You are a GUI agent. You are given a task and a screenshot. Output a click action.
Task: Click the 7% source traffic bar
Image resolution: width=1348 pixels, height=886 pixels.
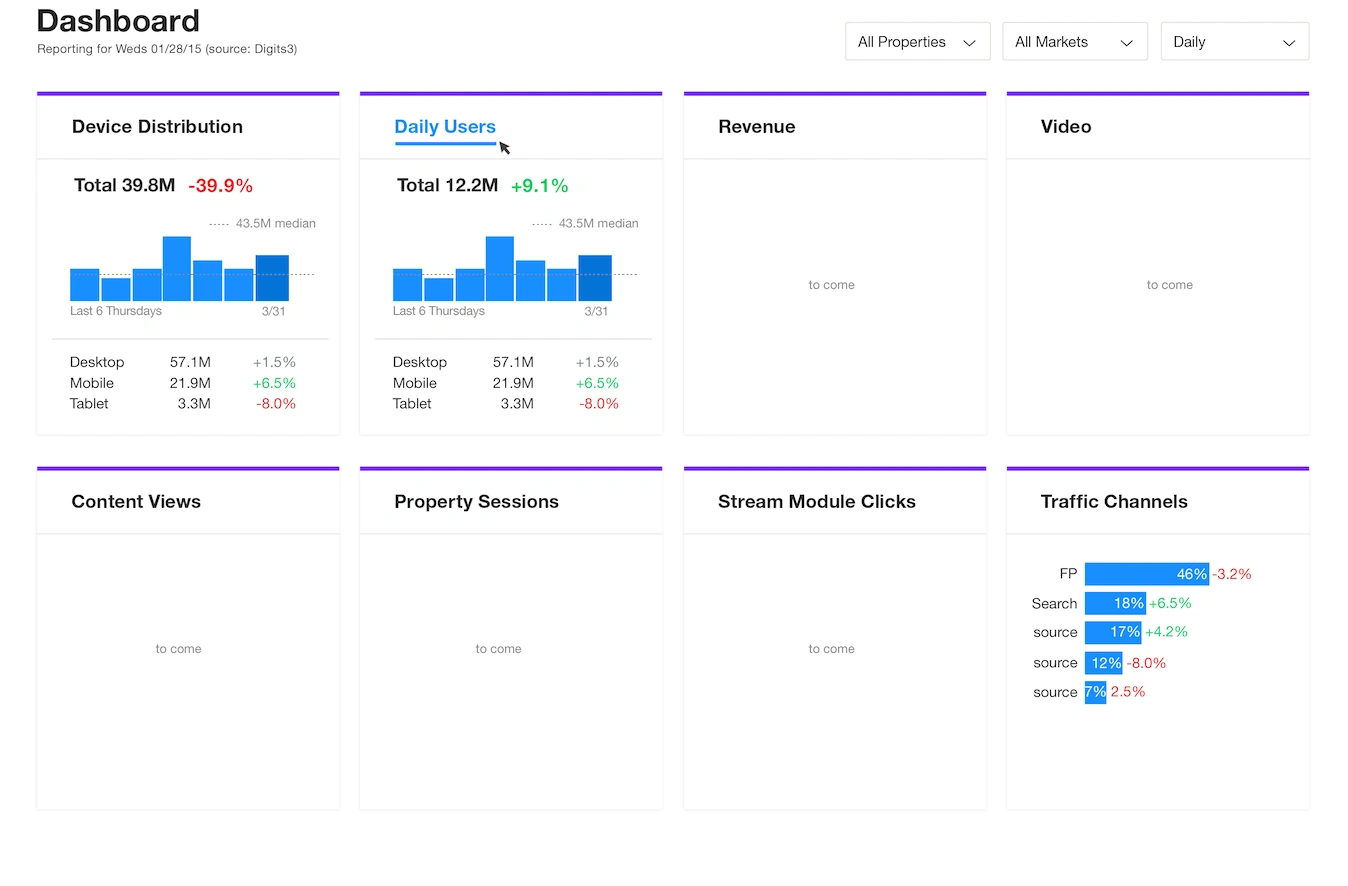(x=1095, y=692)
